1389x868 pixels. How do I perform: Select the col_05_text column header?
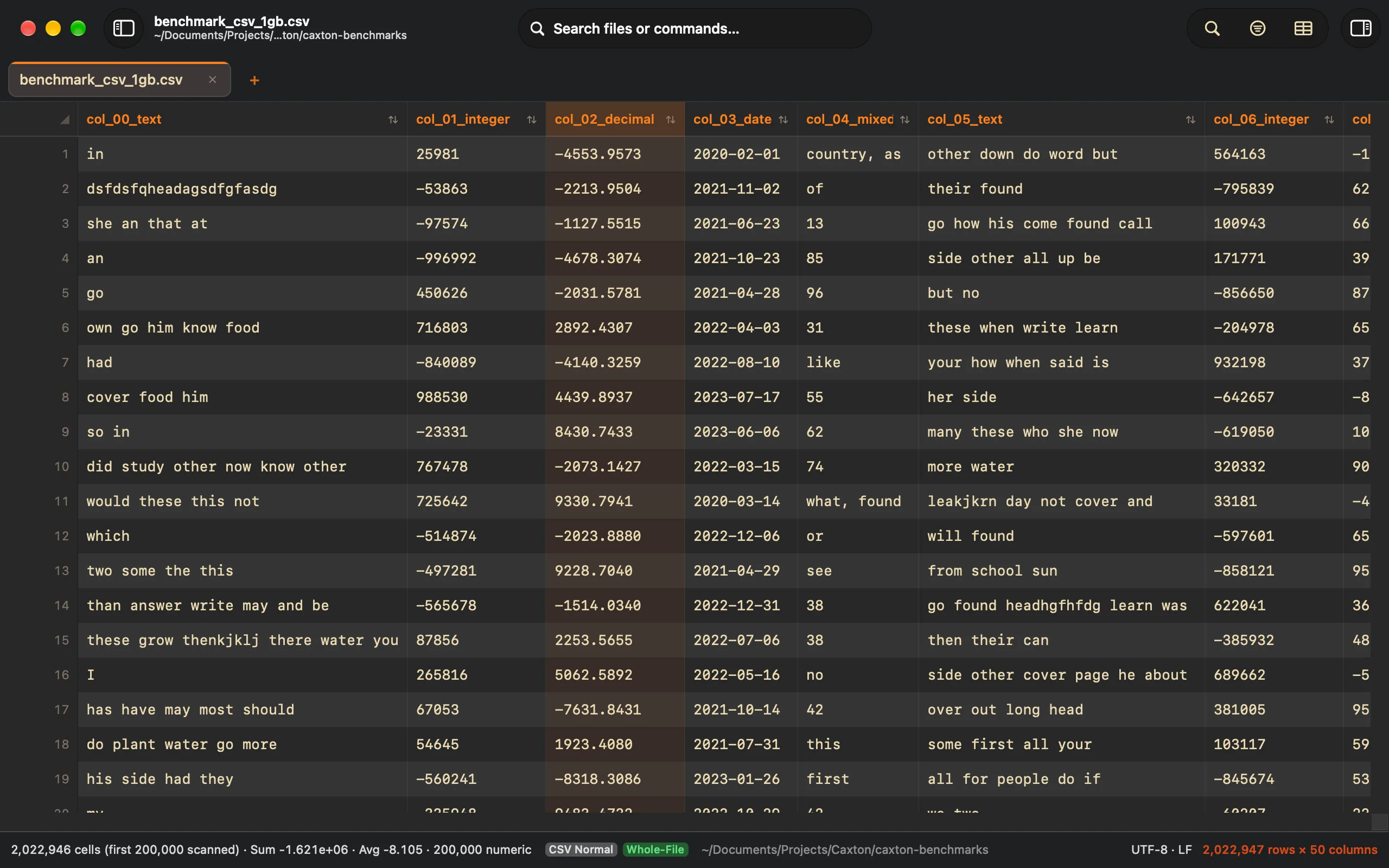click(x=1062, y=119)
